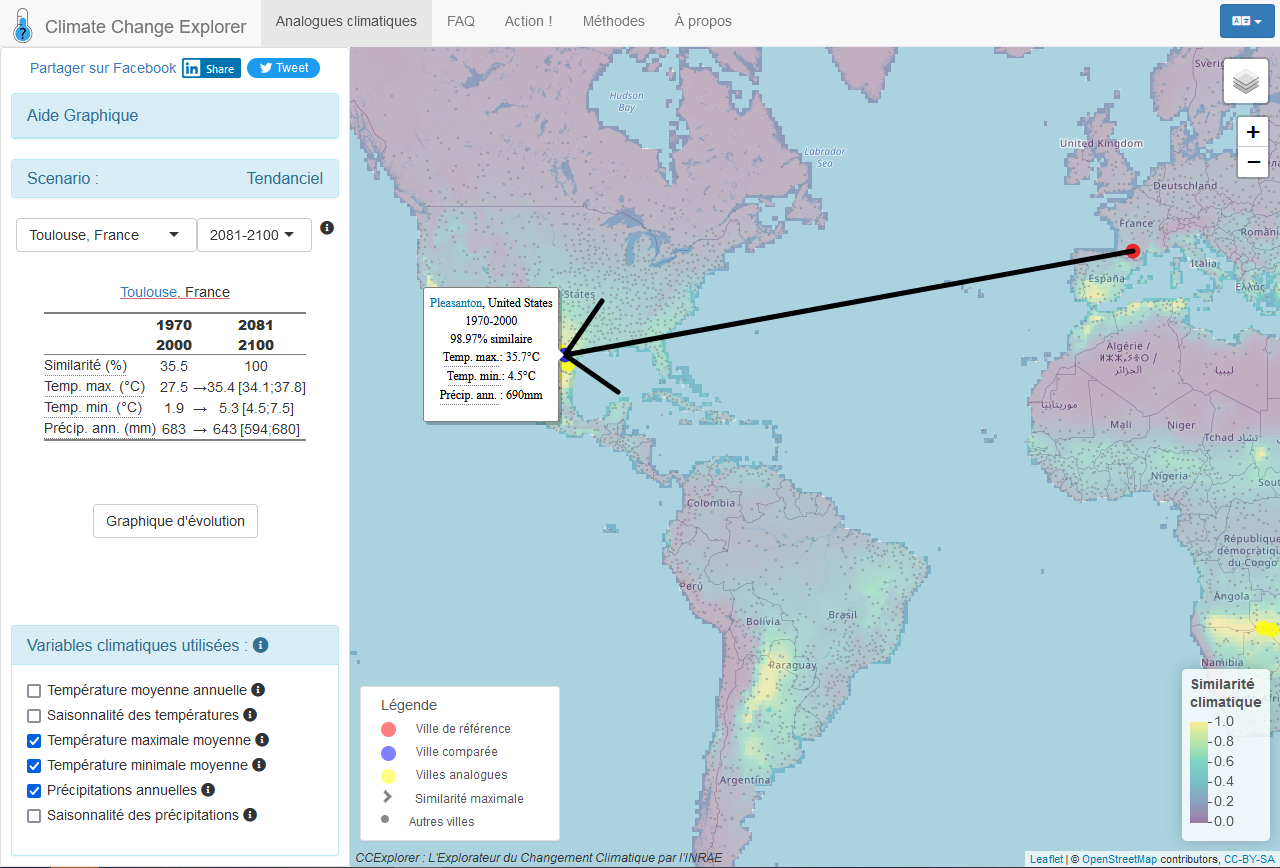The width and height of the screenshot is (1280, 868).
Task: Expand the Aide Graphique panel
Action: pyautogui.click(x=175, y=116)
